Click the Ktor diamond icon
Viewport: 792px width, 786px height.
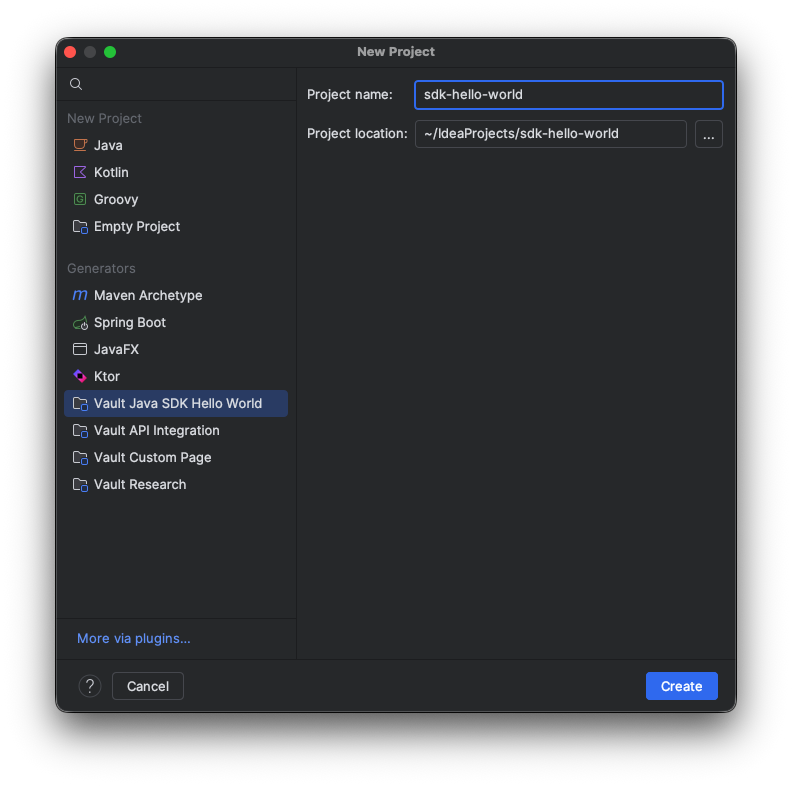80,376
